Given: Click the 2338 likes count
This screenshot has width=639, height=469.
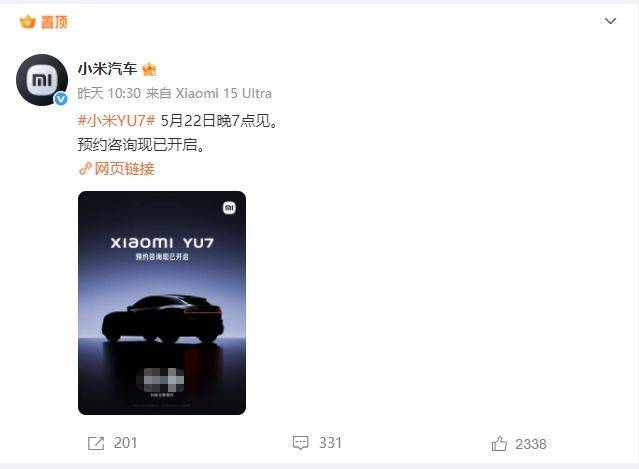Looking at the screenshot, I should click(x=531, y=444).
